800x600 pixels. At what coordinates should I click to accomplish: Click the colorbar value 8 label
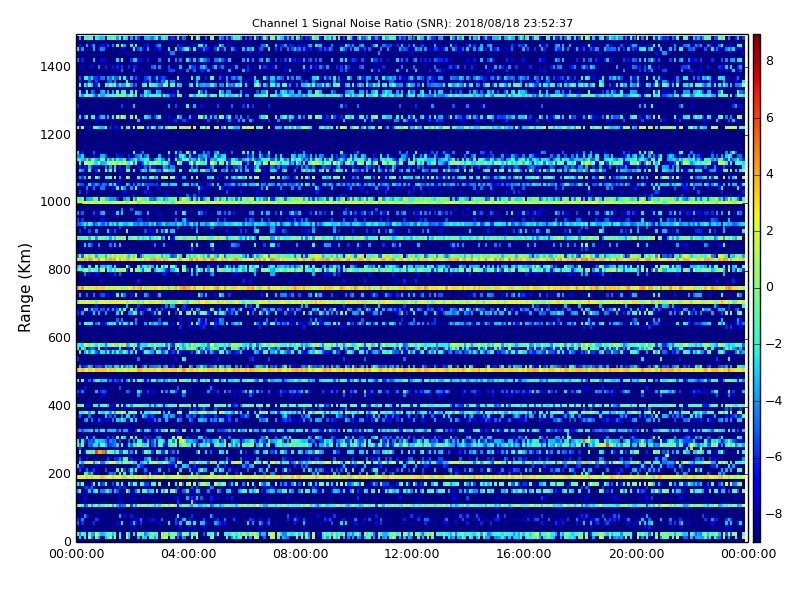click(770, 61)
